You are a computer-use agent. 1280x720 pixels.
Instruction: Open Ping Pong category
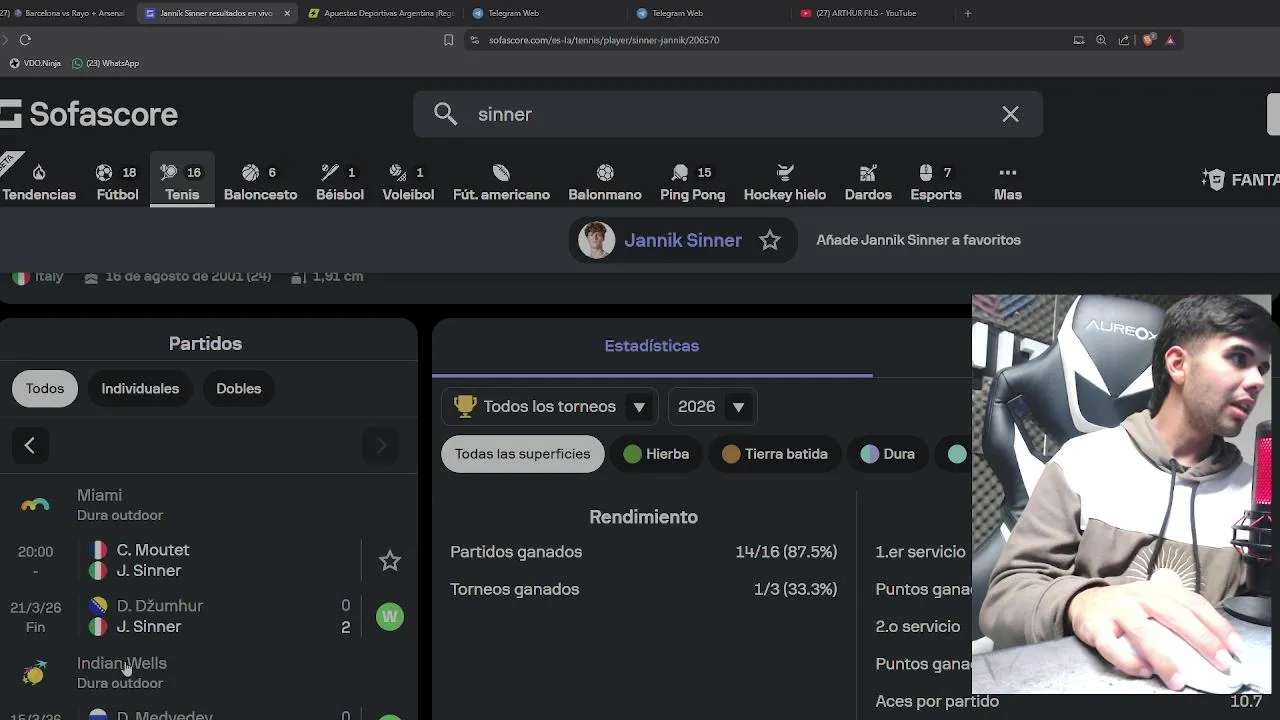[692, 182]
